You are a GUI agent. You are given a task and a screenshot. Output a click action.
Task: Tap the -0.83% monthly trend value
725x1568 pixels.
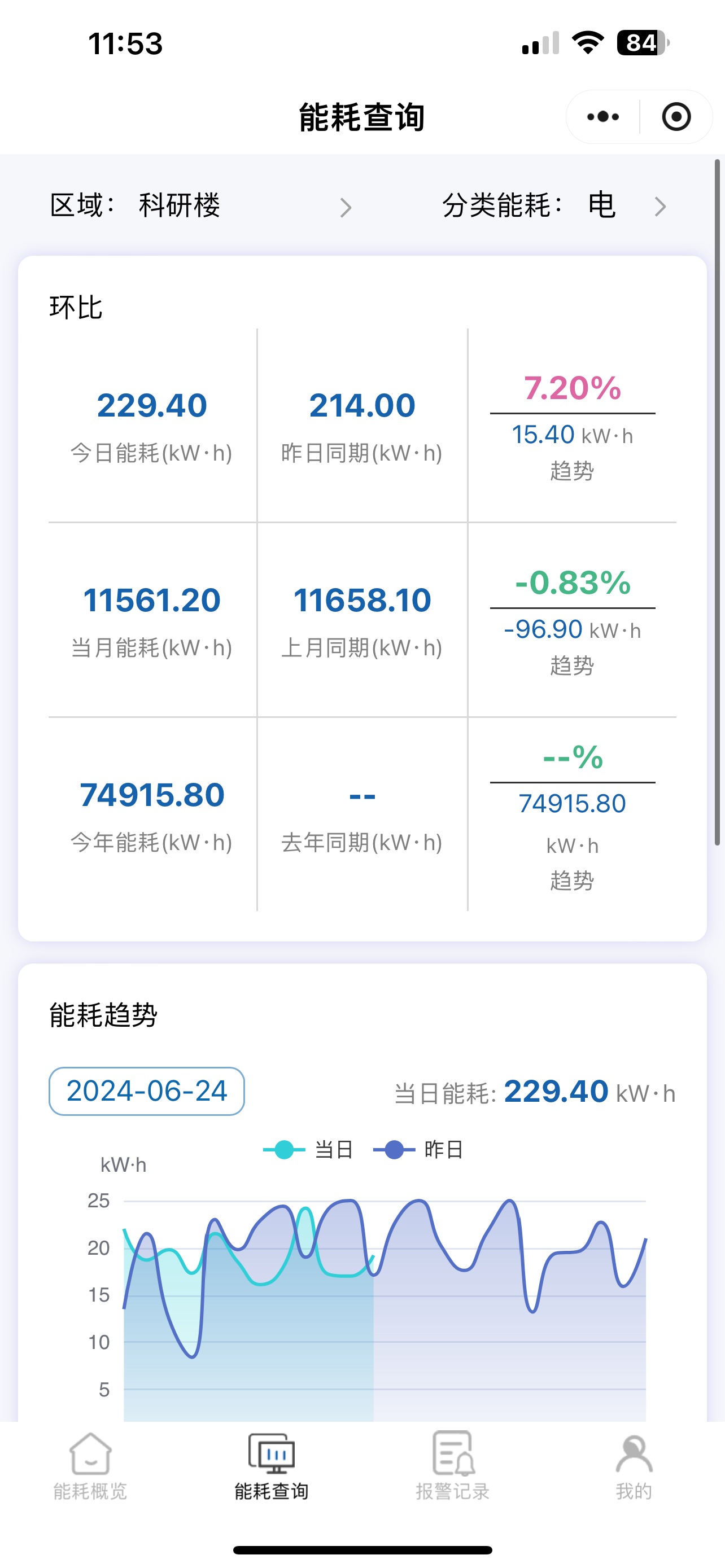[x=572, y=583]
